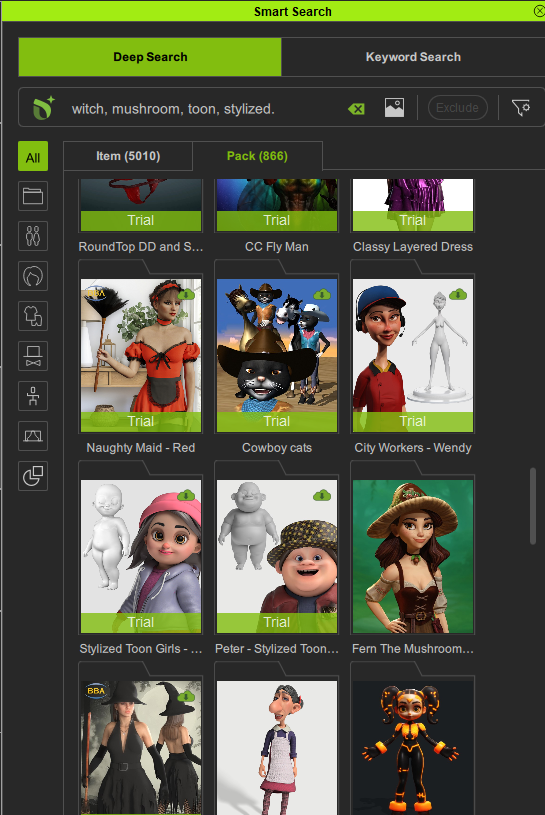The width and height of the screenshot is (545, 815).
Task: Open the search-by-image icon
Action: 394,108
